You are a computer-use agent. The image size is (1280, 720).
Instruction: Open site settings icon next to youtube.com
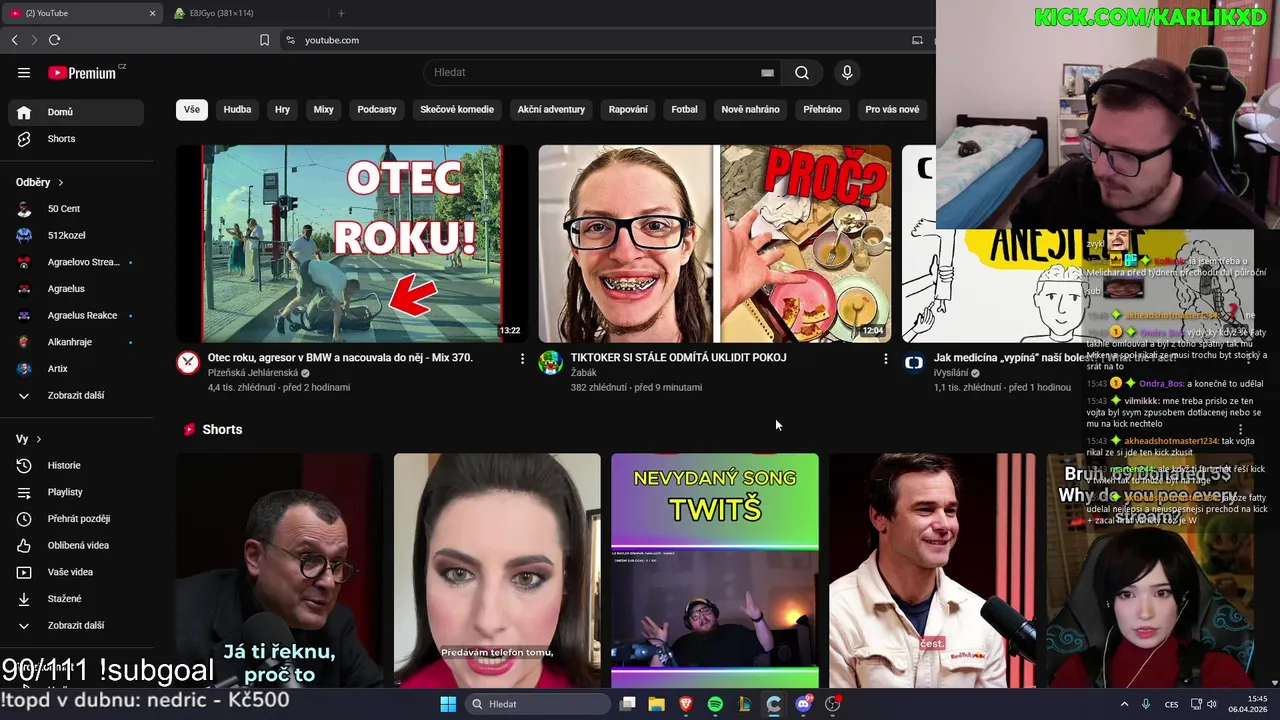(290, 40)
